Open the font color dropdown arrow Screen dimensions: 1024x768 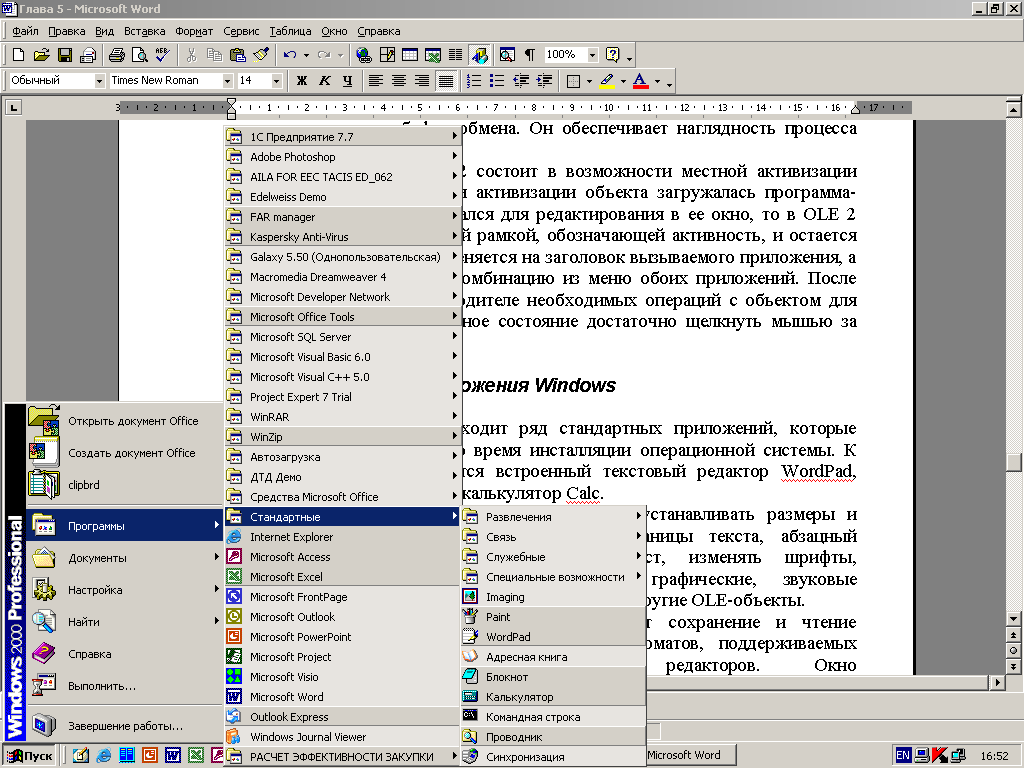(657, 81)
